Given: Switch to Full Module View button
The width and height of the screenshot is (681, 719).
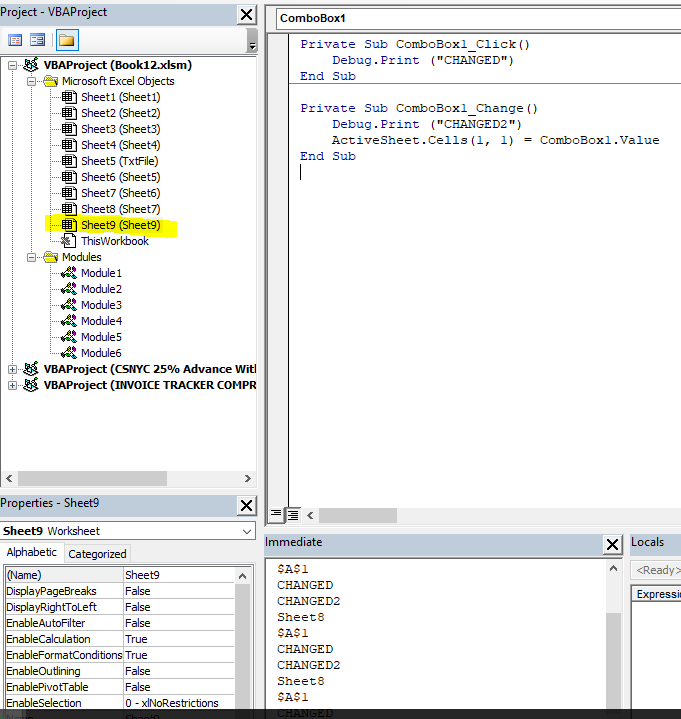Looking at the screenshot, I should tap(293, 514).
